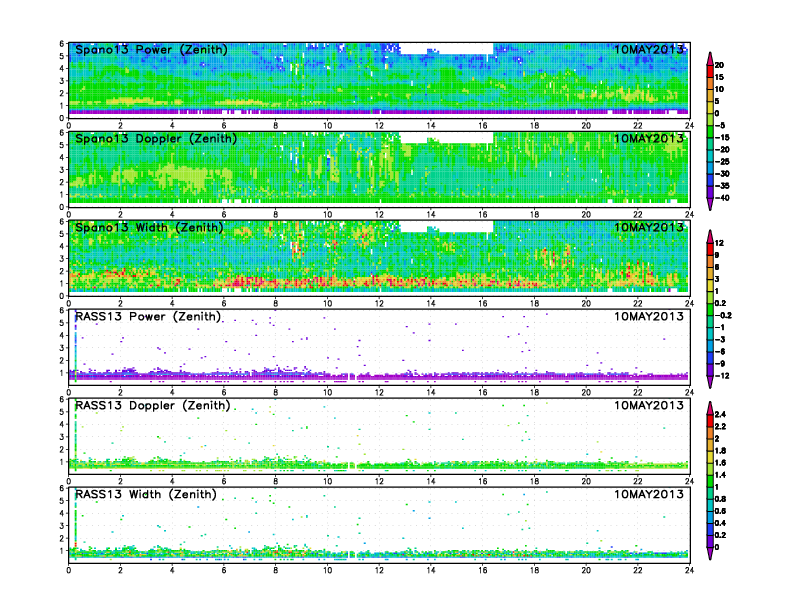This screenshot has width=792, height=612.
Task: Click the 'RASS13 Doppler (Zenith)' panel title
Action: (153, 405)
